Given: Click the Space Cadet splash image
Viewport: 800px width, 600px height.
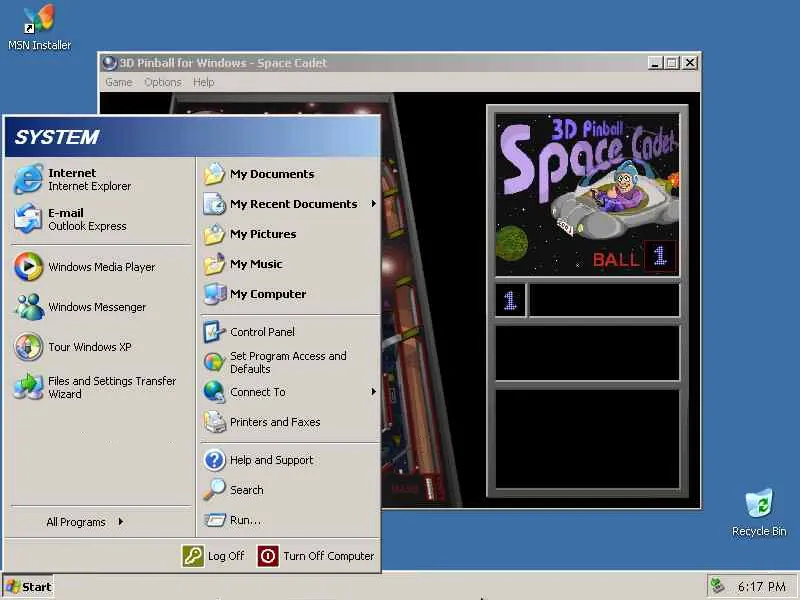Looking at the screenshot, I should tap(587, 194).
